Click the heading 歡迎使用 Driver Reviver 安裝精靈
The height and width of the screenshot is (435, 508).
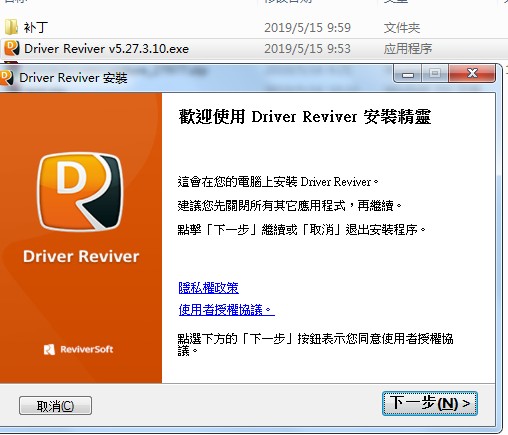[x=305, y=117]
